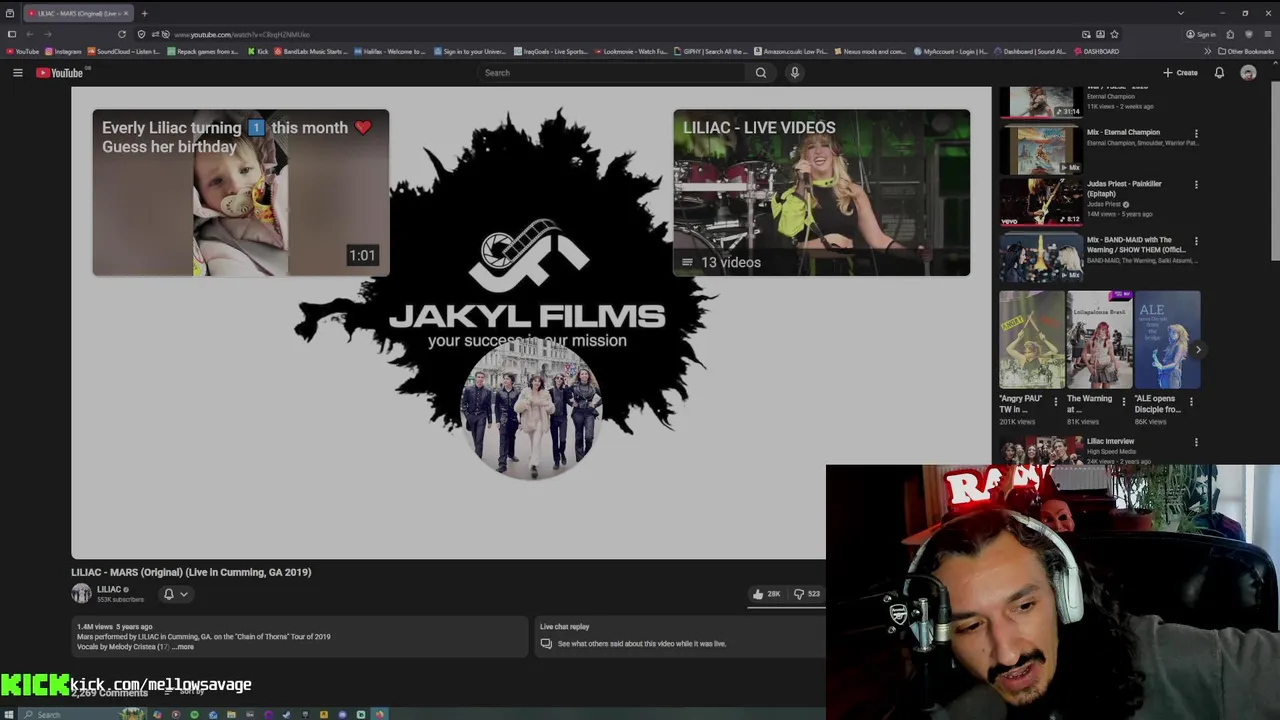Expand the bookmarks overflow chevron
The height and width of the screenshot is (720, 1280).
1207,51
